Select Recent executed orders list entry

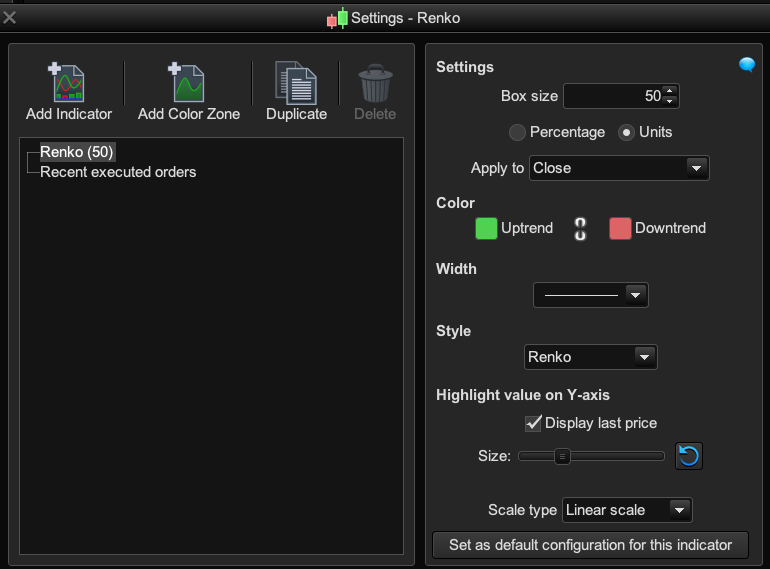tap(118, 172)
